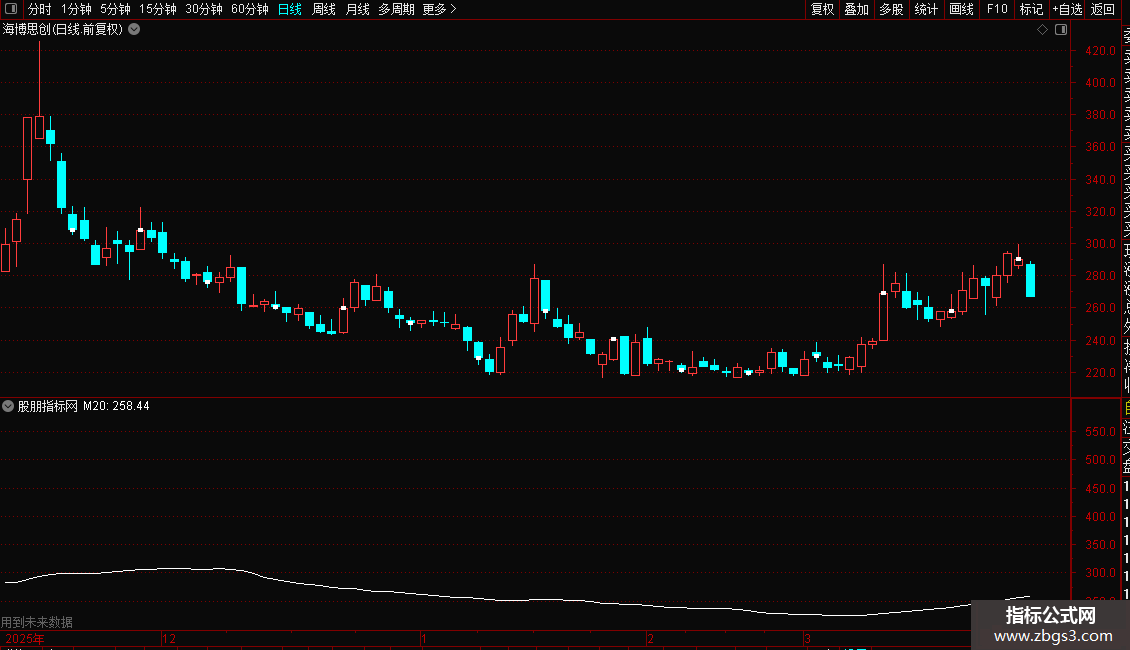
Task: Click 返回 to go back
Action: coord(1103,9)
